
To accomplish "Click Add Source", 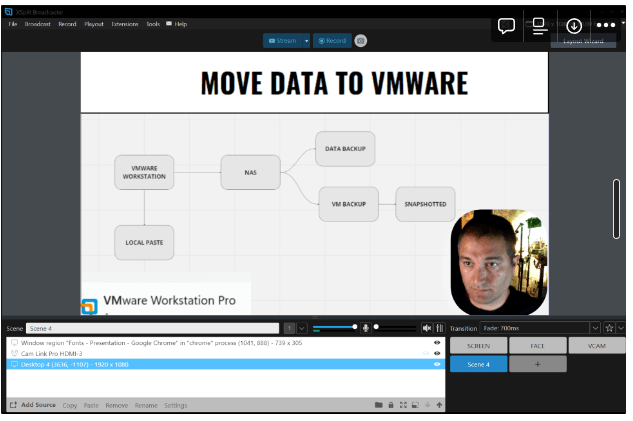I will click(x=33, y=404).
